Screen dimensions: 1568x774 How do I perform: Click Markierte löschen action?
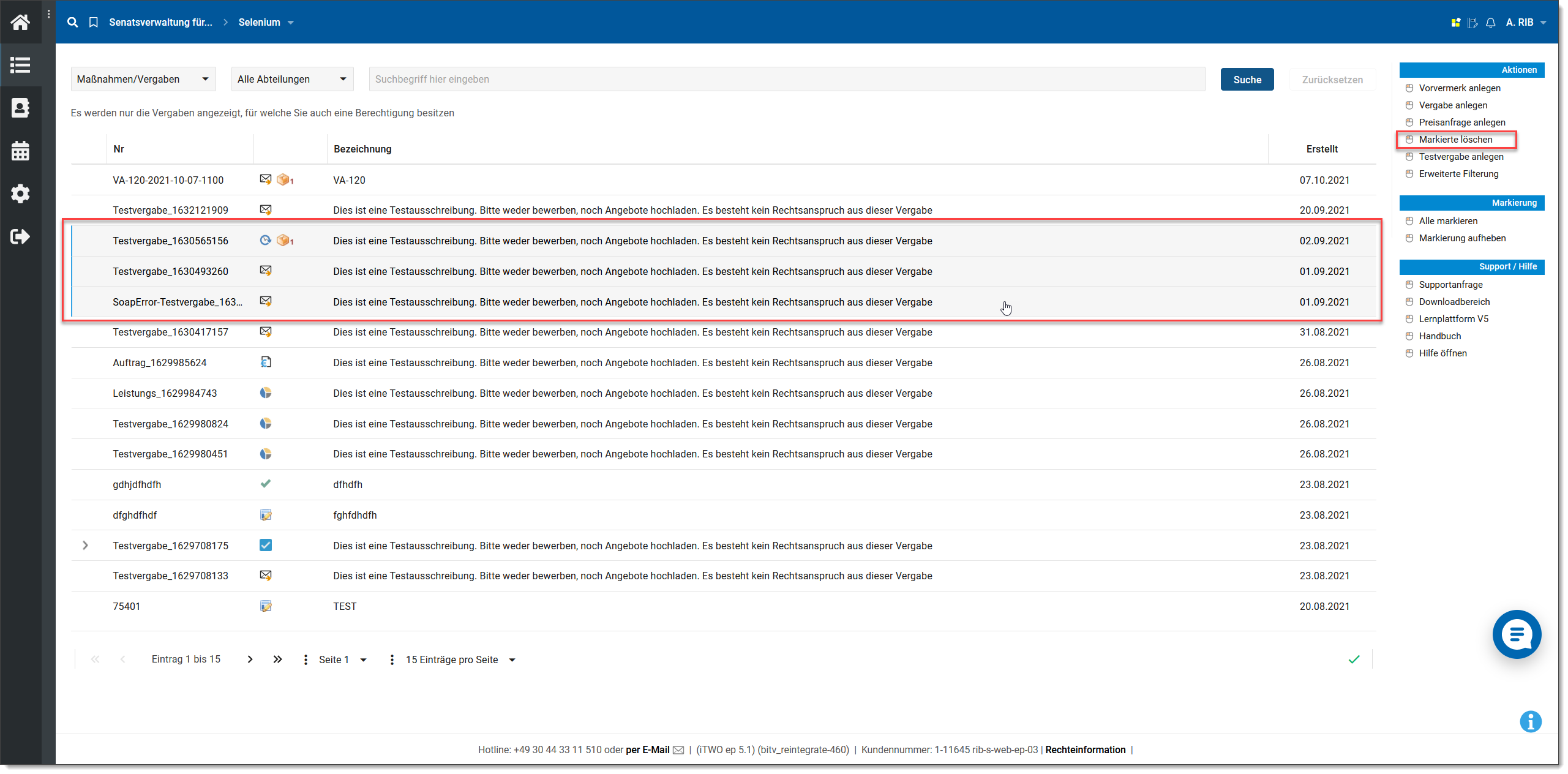(x=1455, y=139)
